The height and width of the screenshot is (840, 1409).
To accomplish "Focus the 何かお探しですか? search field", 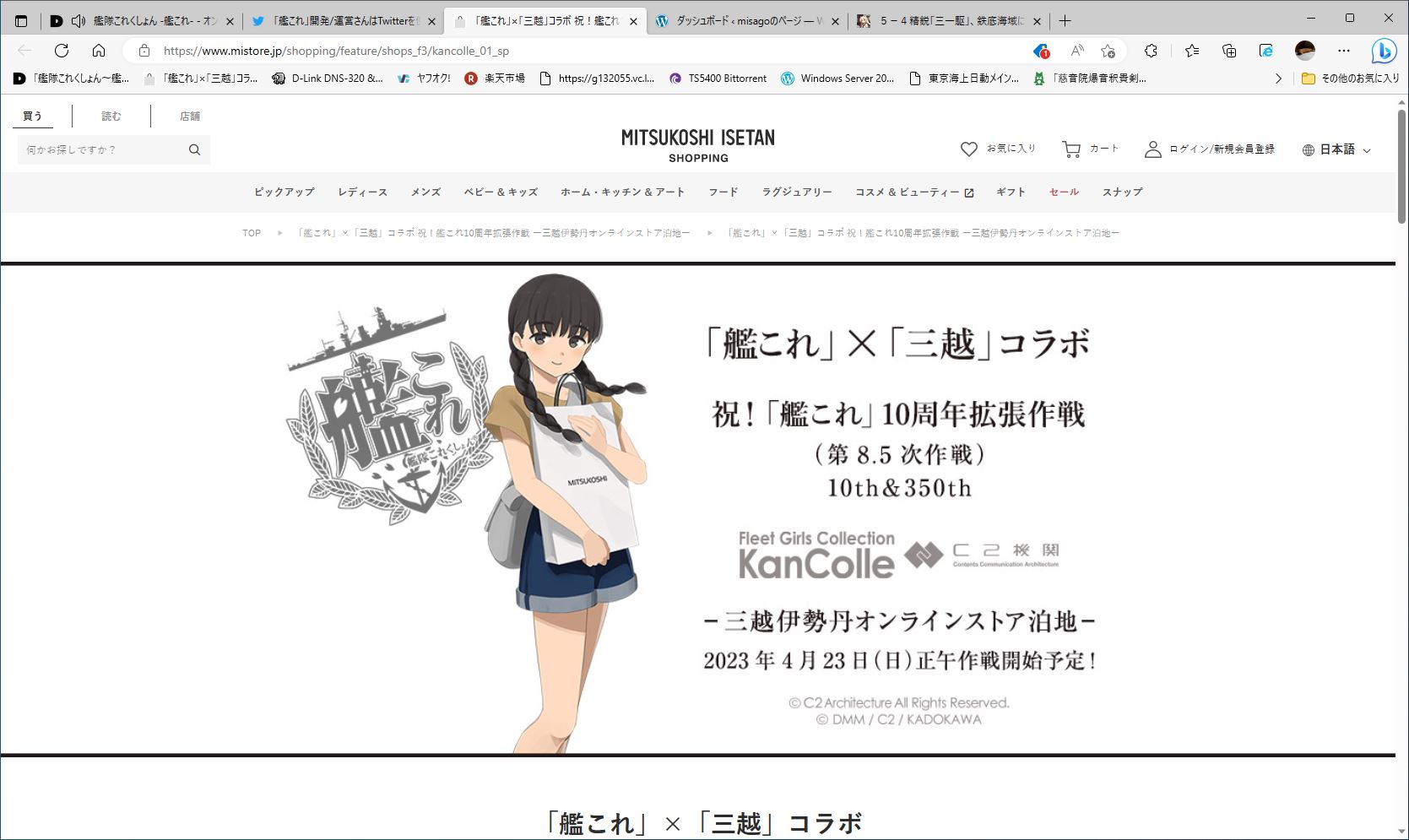I will 103,149.
